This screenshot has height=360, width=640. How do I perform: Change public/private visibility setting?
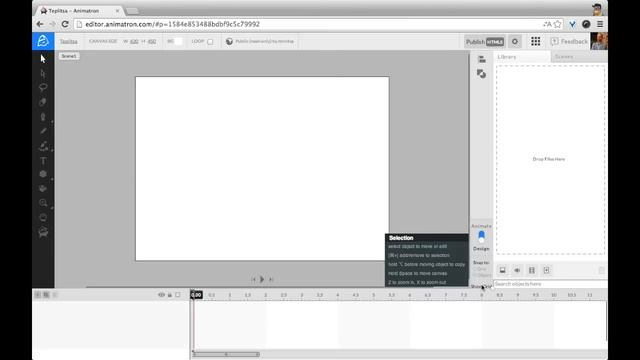[x=260, y=41]
